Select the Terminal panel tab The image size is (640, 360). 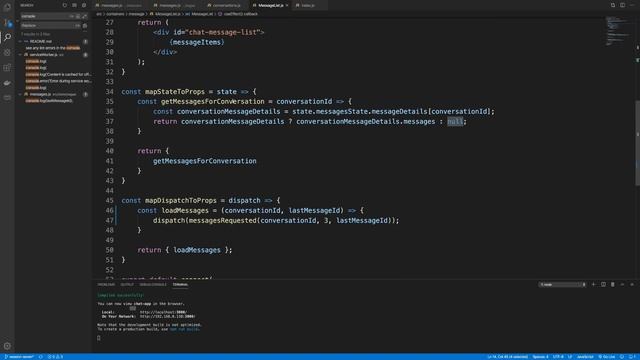(180, 284)
